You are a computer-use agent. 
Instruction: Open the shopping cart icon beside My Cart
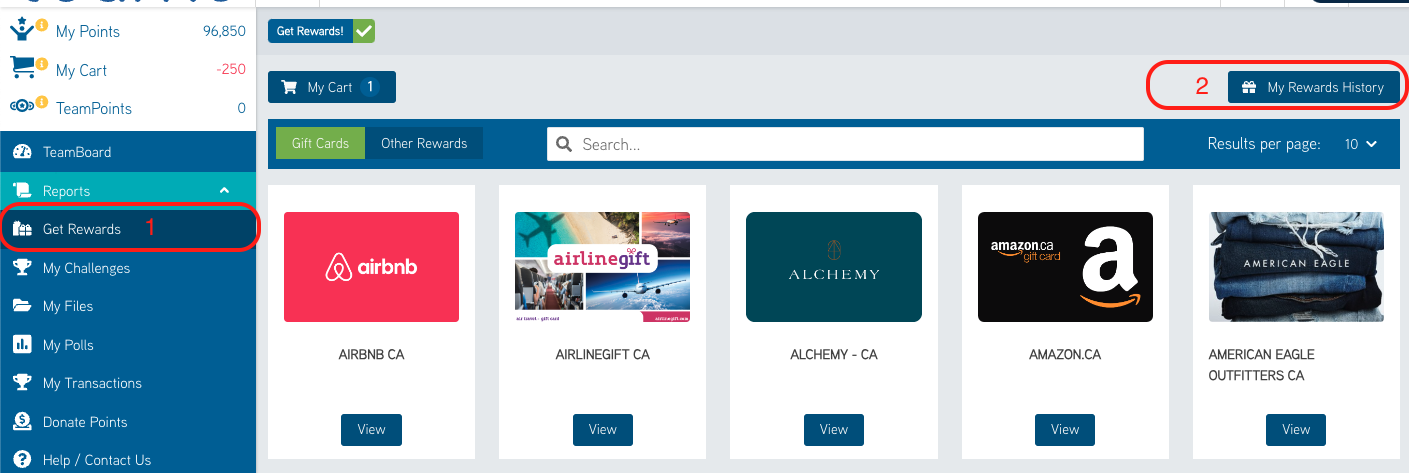[x=23, y=67]
